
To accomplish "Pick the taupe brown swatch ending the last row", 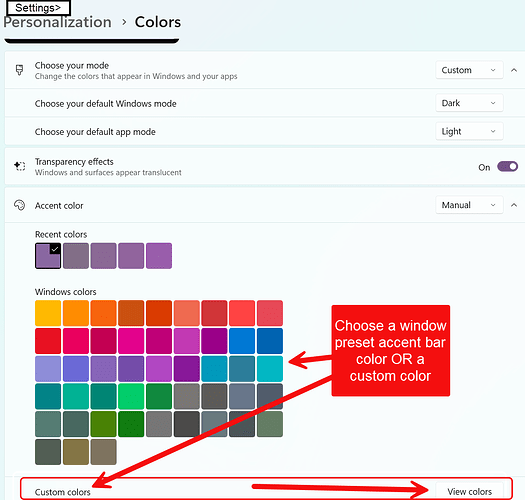I will (103, 452).
